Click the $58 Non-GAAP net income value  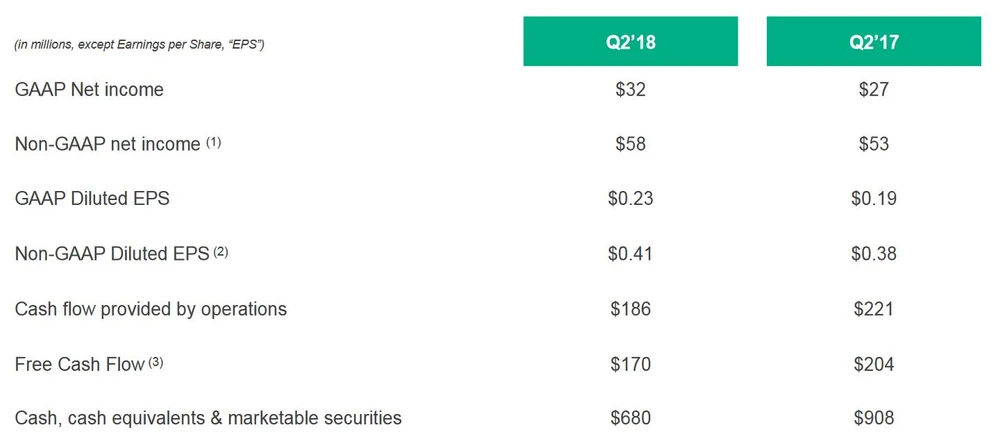click(630, 144)
